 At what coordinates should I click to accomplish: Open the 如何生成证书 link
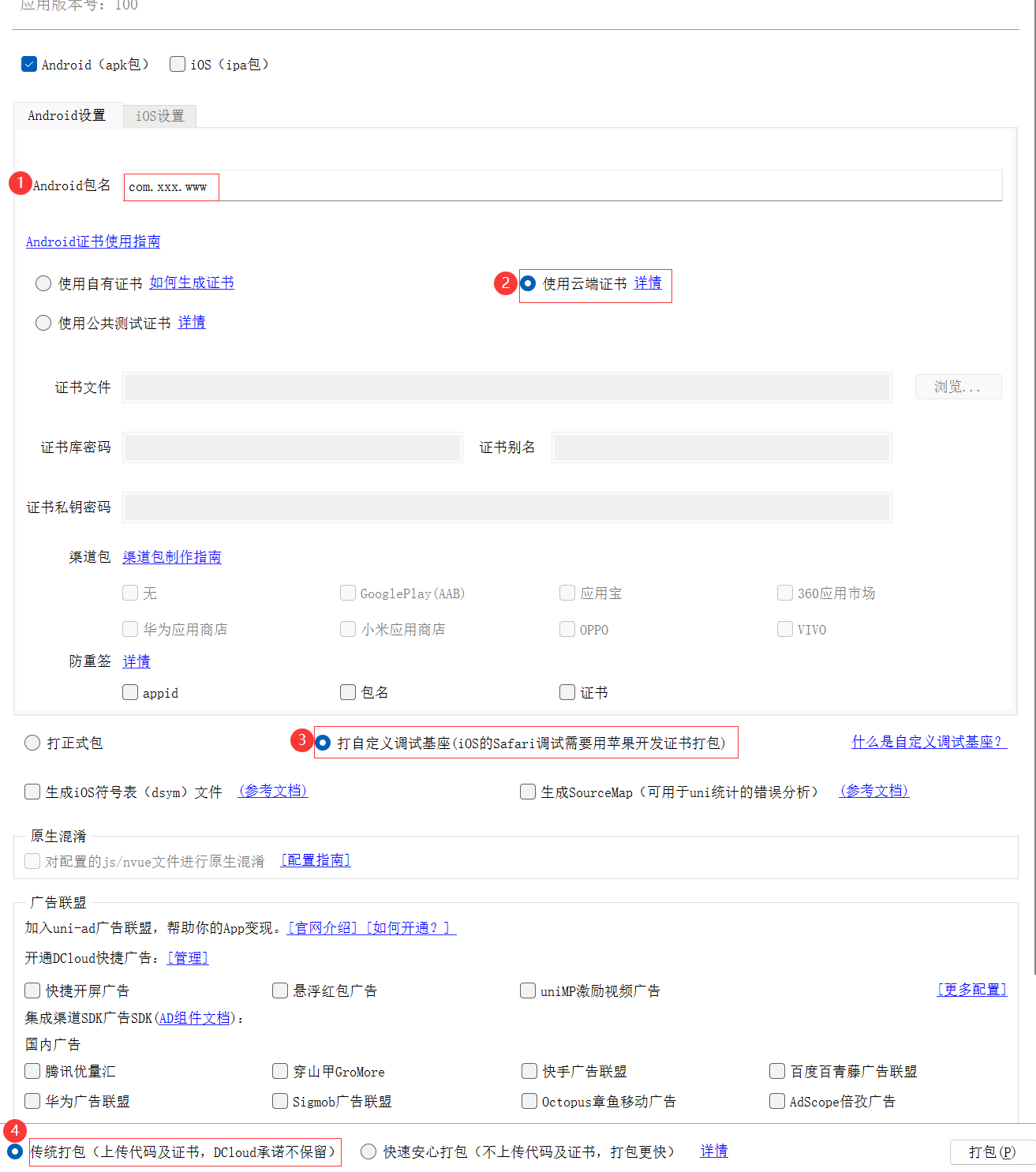pyautogui.click(x=192, y=283)
